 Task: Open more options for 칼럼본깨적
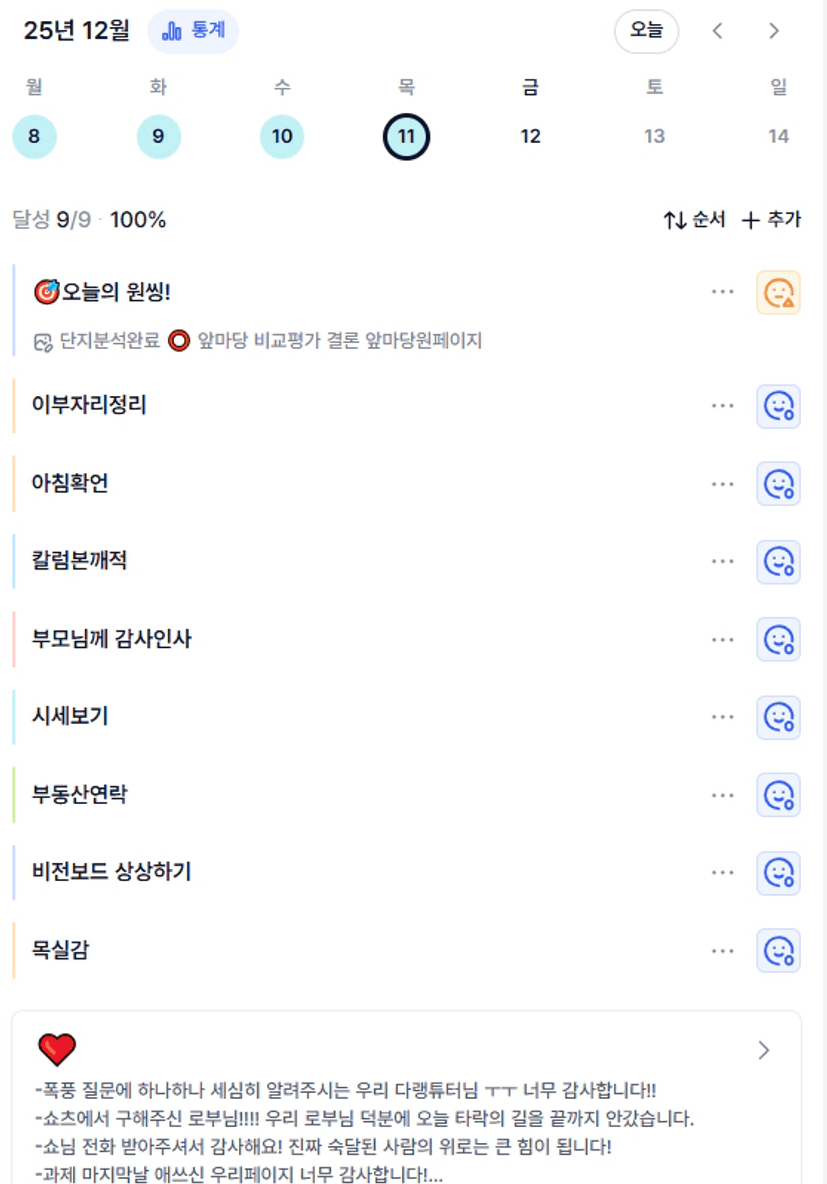coord(722,562)
